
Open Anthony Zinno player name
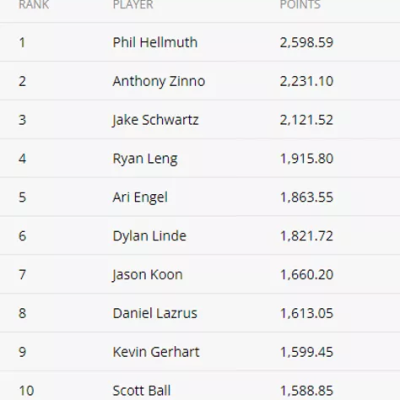159,81
